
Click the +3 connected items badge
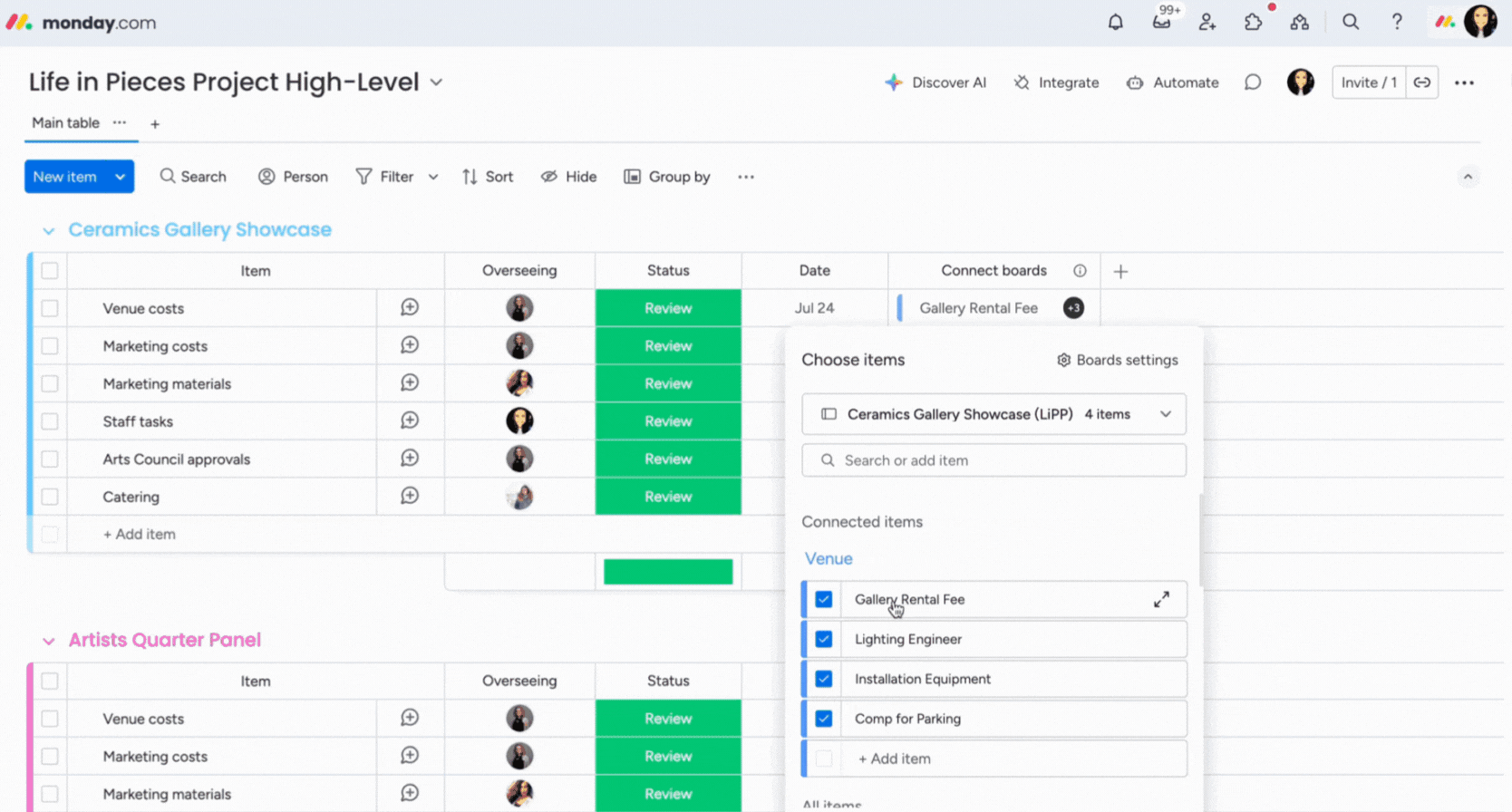point(1073,308)
